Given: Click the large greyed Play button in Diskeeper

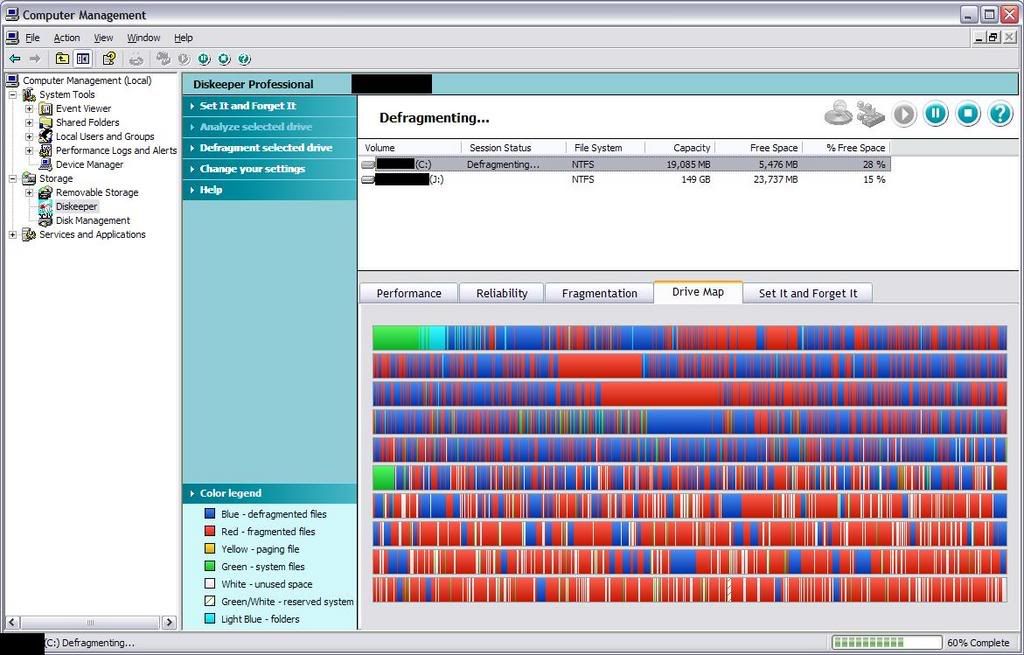Looking at the screenshot, I should coord(904,114).
